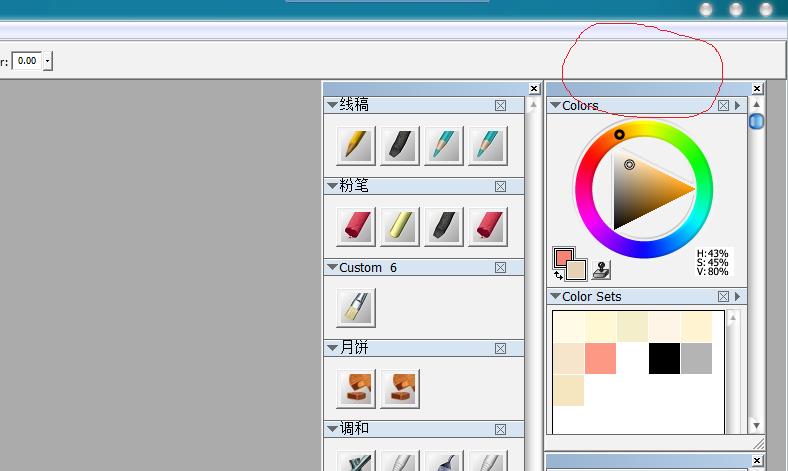The image size is (788, 471).
Task: Select the main color salmon swatch
Action: point(563,257)
